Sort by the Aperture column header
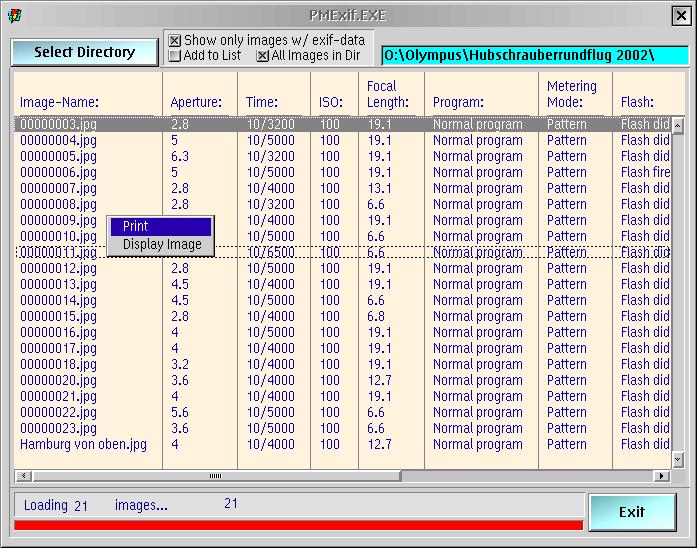The height and width of the screenshot is (548, 697). (x=196, y=102)
